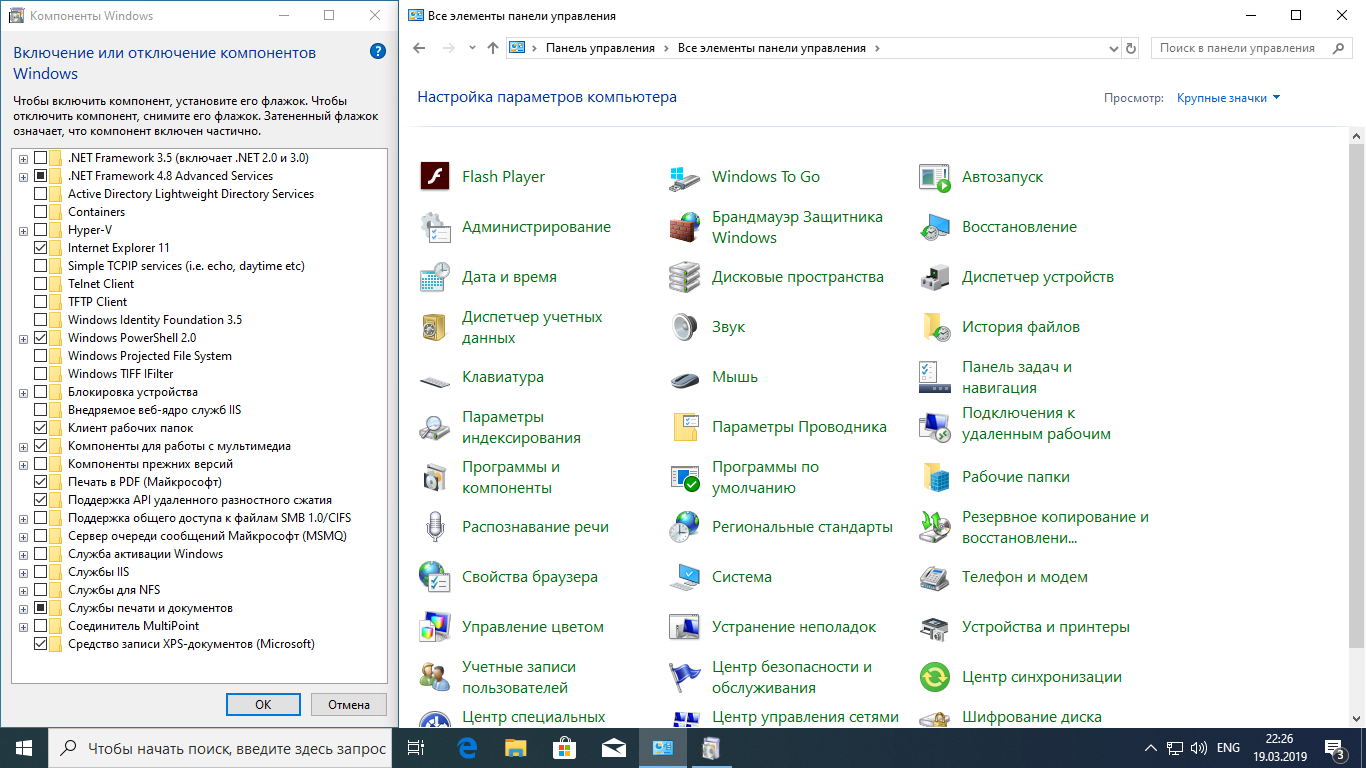Click the Control Panel vertical scrollbar

pyautogui.click(x=1357, y=397)
